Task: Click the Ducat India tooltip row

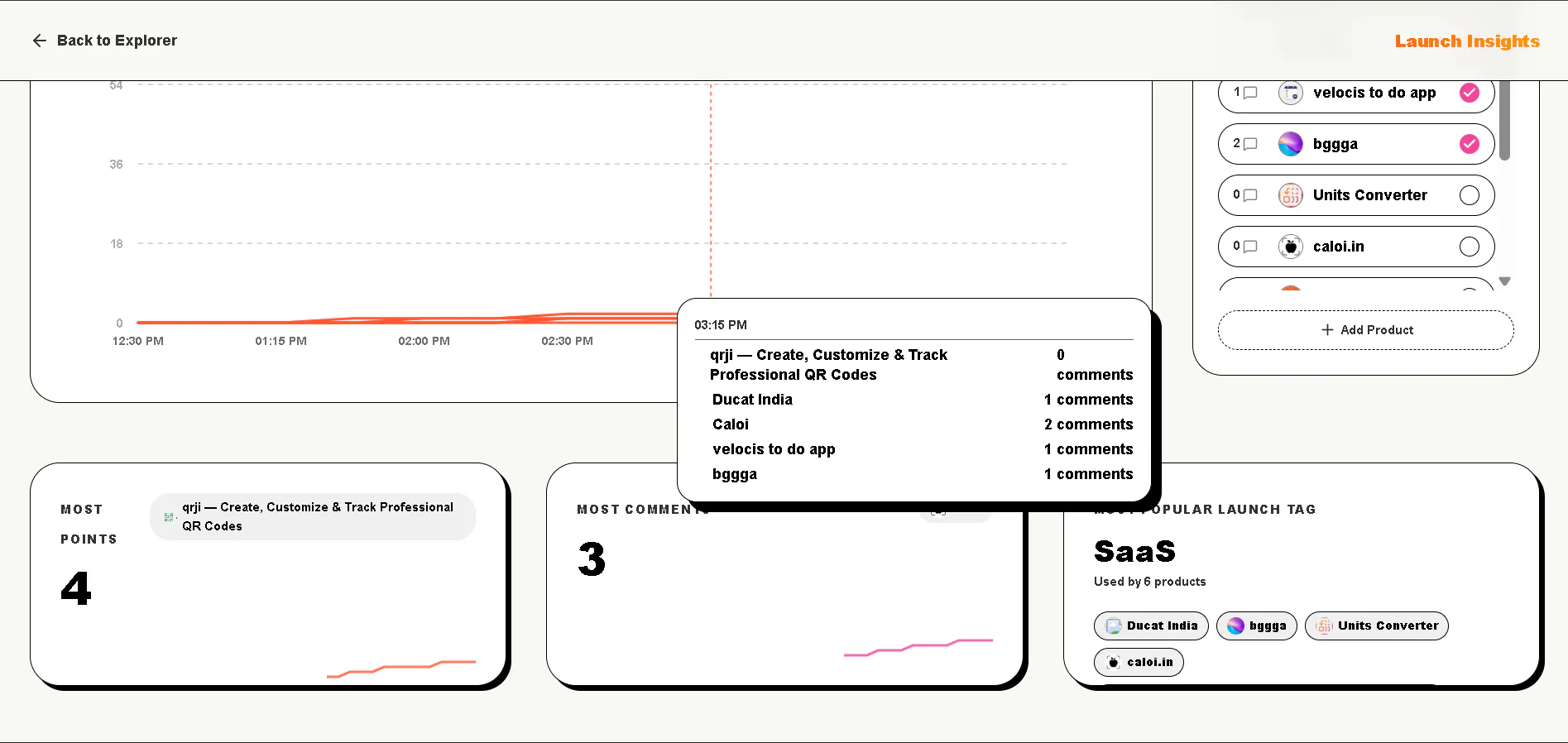Action: [922, 400]
